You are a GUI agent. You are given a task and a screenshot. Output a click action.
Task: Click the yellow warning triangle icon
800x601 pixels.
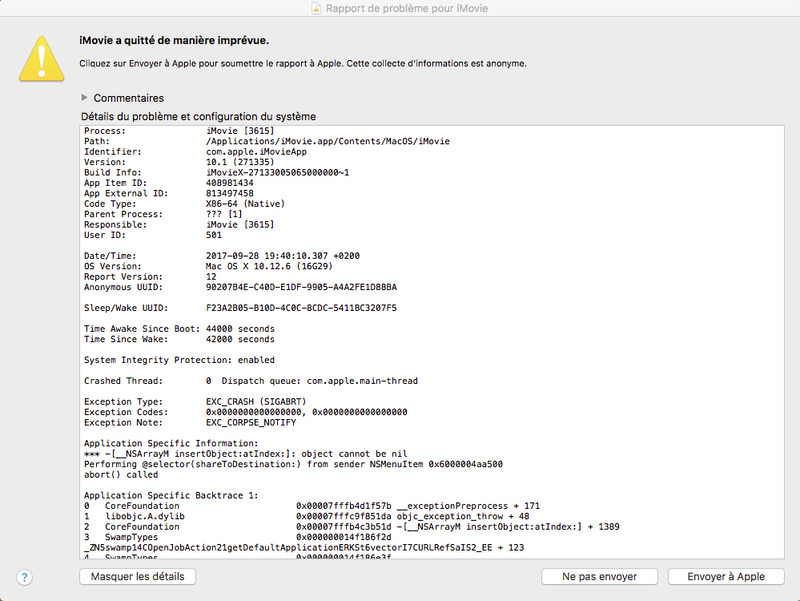[41, 59]
